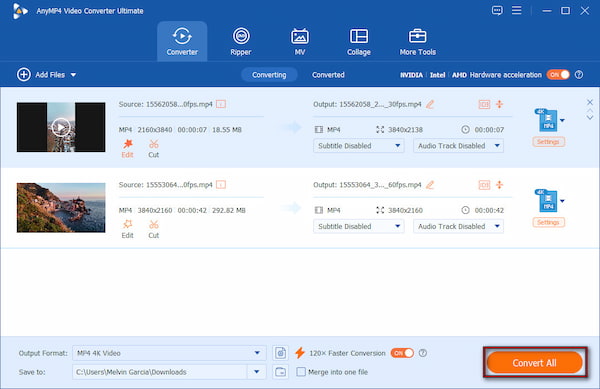Open Audio Track Disabled dropdown for 15562058
The height and width of the screenshot is (389, 600).
click(x=458, y=146)
